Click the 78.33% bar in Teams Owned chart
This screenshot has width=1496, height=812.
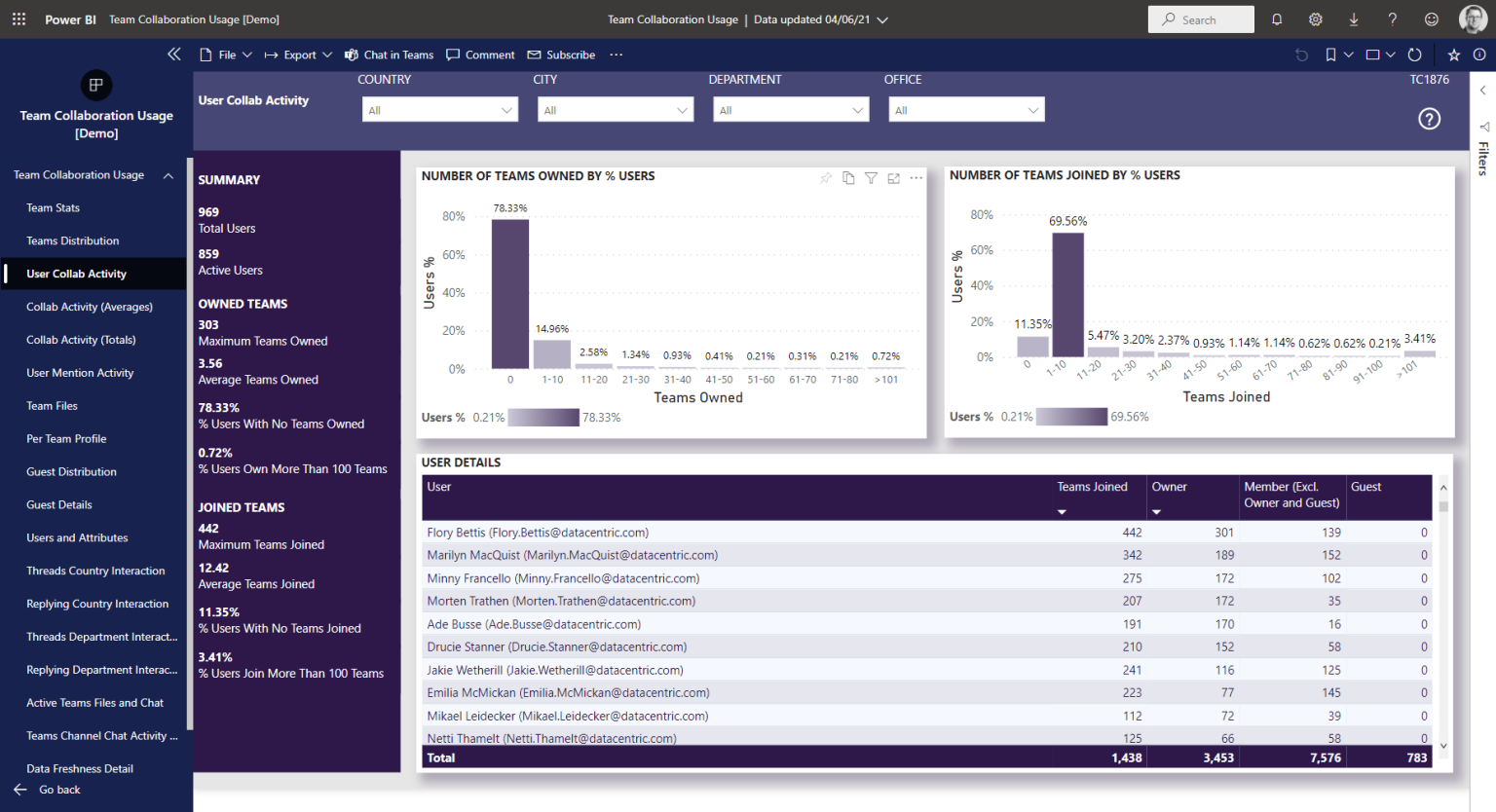coord(510,294)
